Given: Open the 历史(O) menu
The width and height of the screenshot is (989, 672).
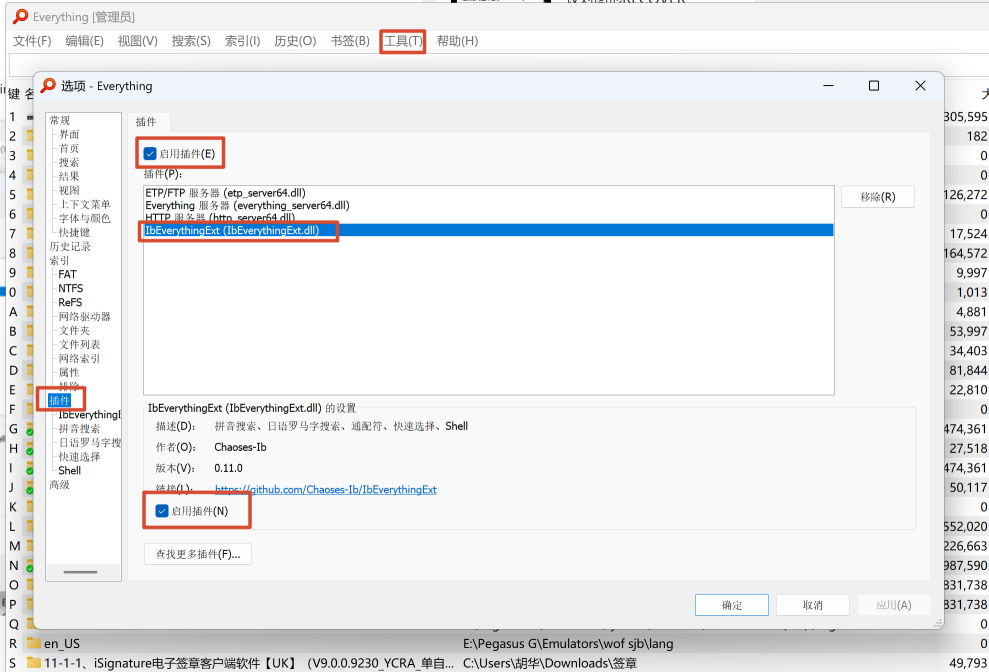Looking at the screenshot, I should (x=295, y=41).
